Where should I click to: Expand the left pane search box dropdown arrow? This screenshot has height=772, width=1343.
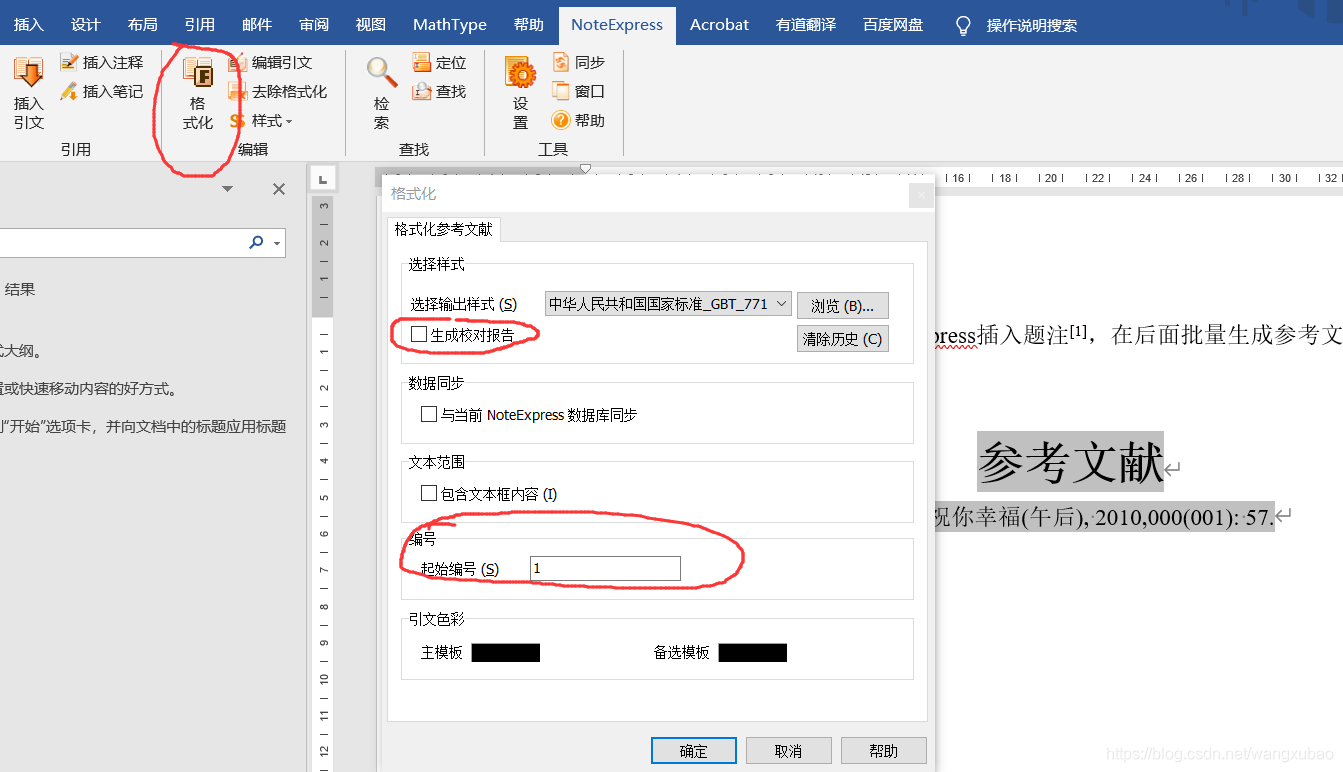coord(276,243)
